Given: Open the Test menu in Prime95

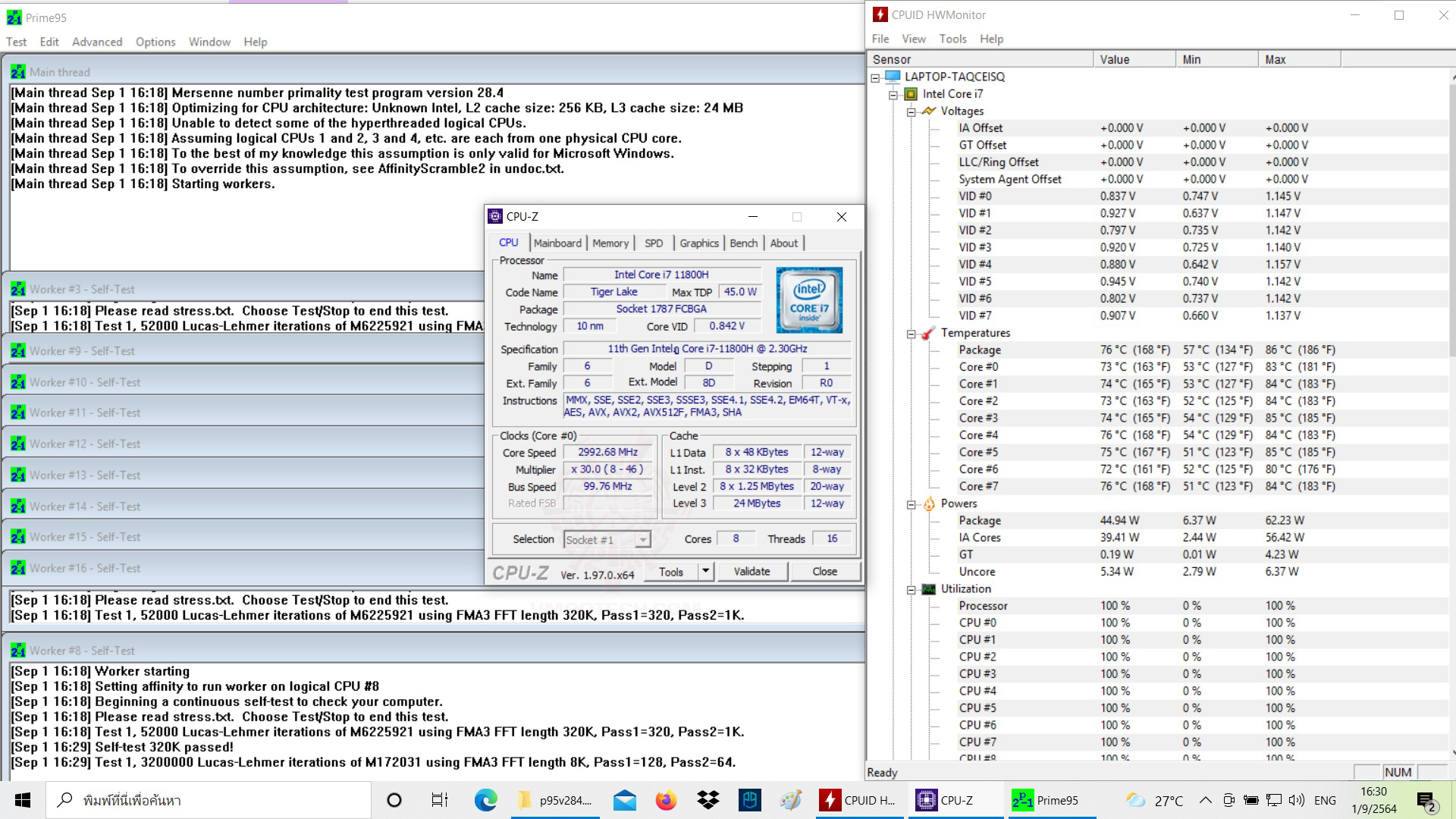Looking at the screenshot, I should tap(16, 42).
